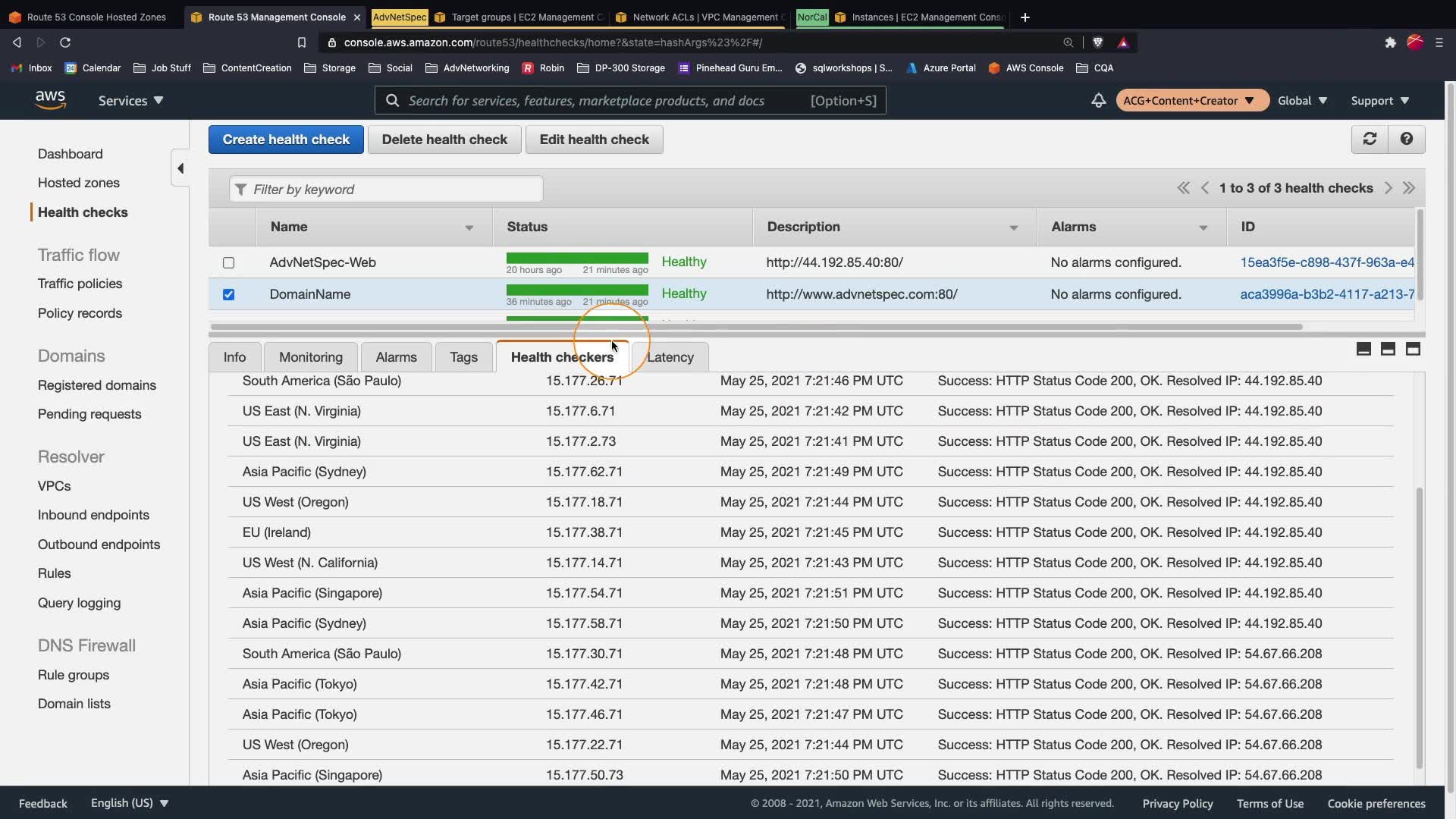Check the AdvNetSpec-Web health check box
The height and width of the screenshot is (819, 1456).
coord(228,262)
